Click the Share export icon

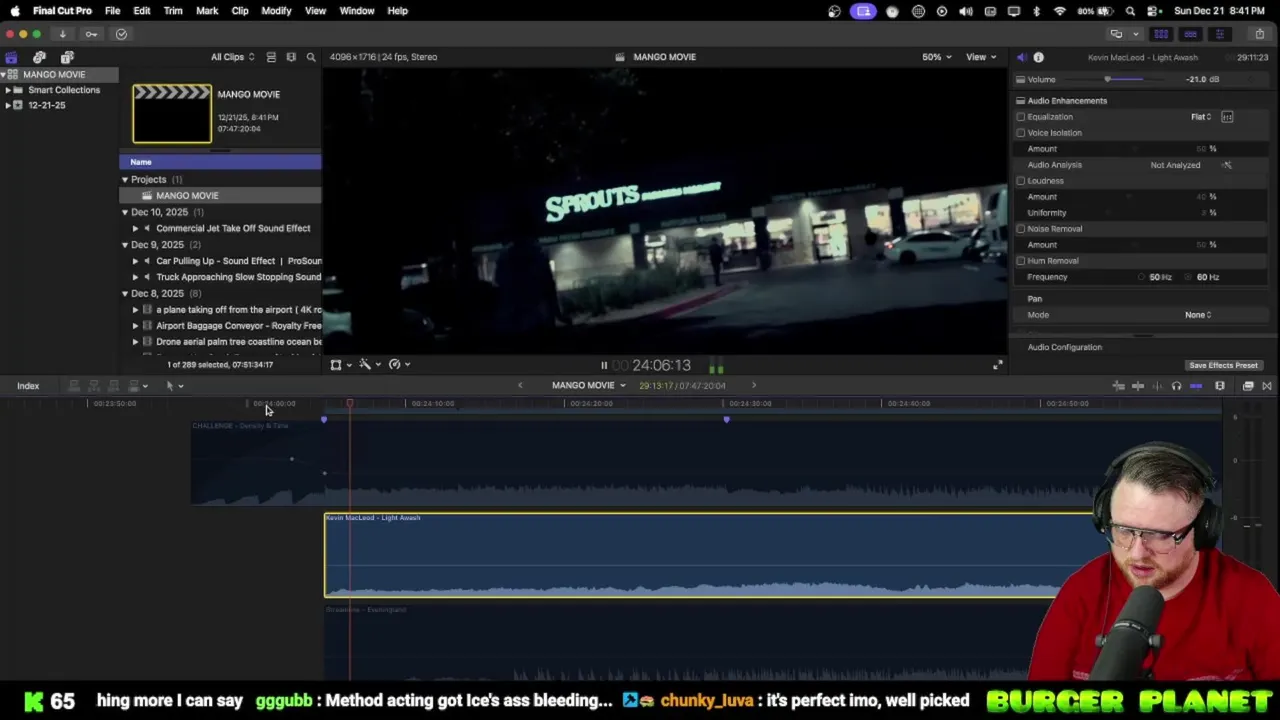[x=1259, y=34]
